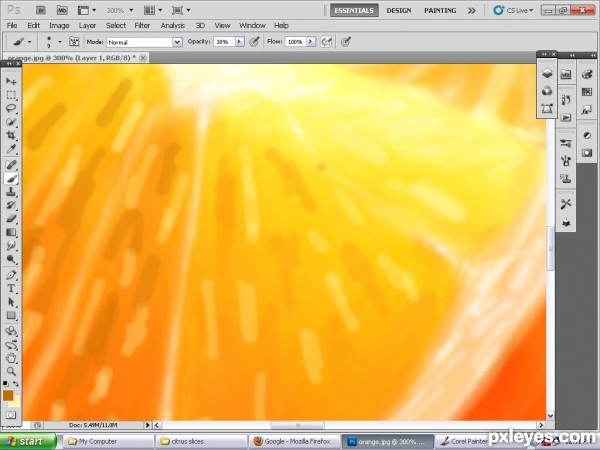Switch to the Painting workspace
Screen dimensions: 600x450
coord(440,10)
